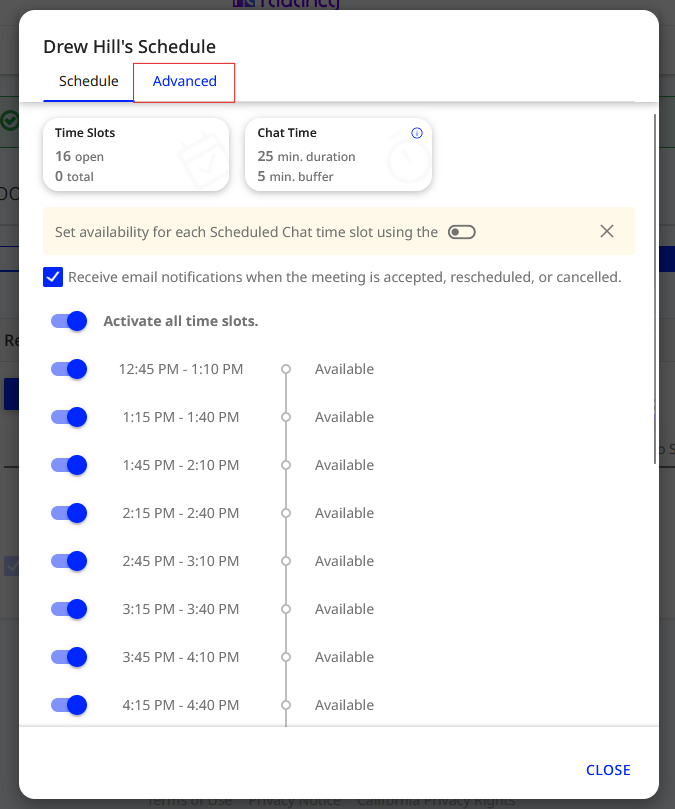This screenshot has height=809, width=675.
Task: Disable the 3:45 PM - 4:10 PM slot toggle
Action: point(69,657)
